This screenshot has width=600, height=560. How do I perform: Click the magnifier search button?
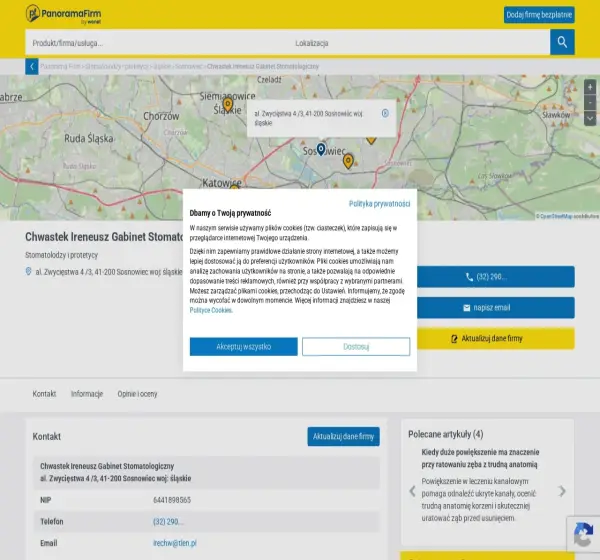point(562,42)
